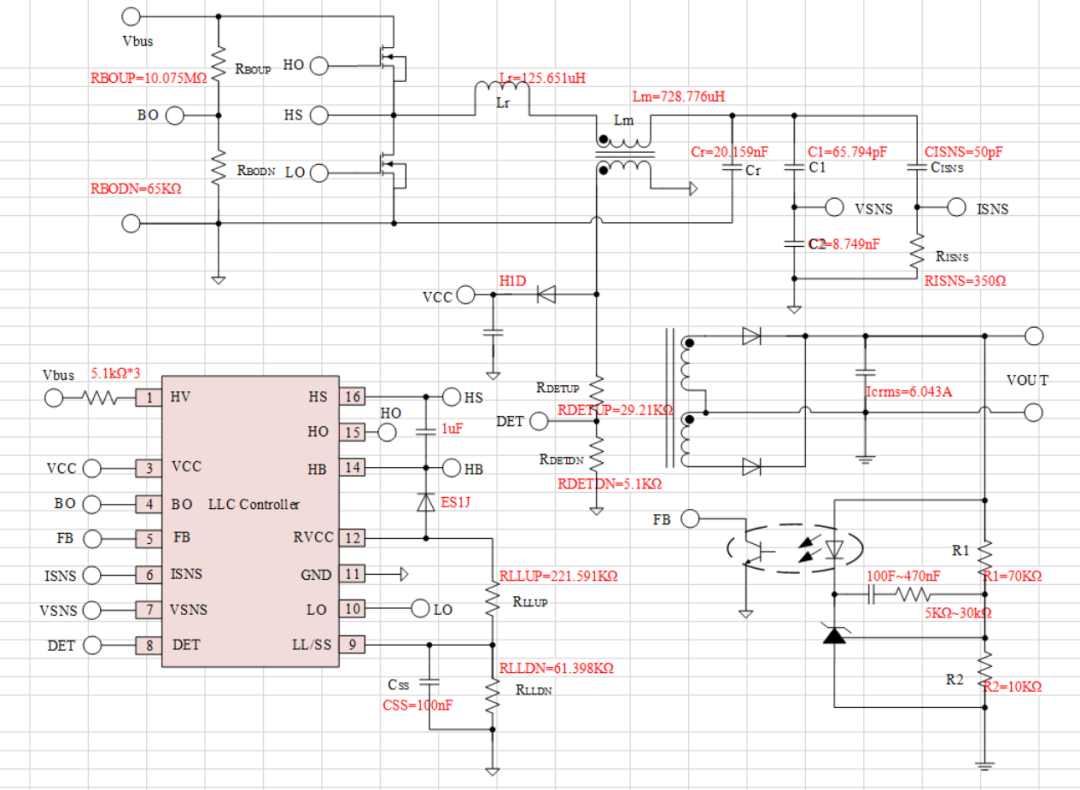The image size is (1080, 790).
Task: Click the RDETUP=29.21KΩ annotation
Action: coord(615,410)
